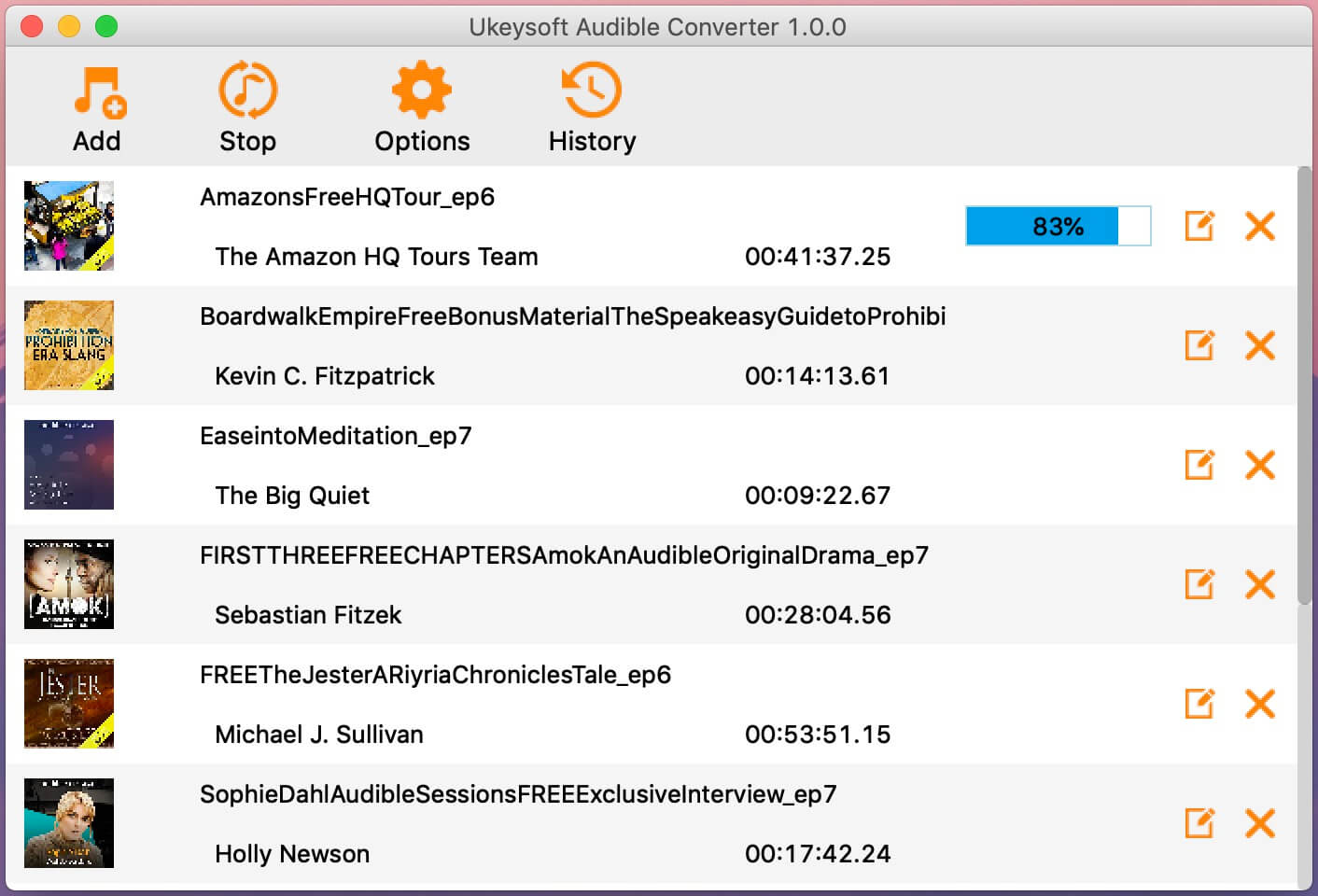Open the edit icon for EaseintoMeditation_ep7

point(1200,465)
